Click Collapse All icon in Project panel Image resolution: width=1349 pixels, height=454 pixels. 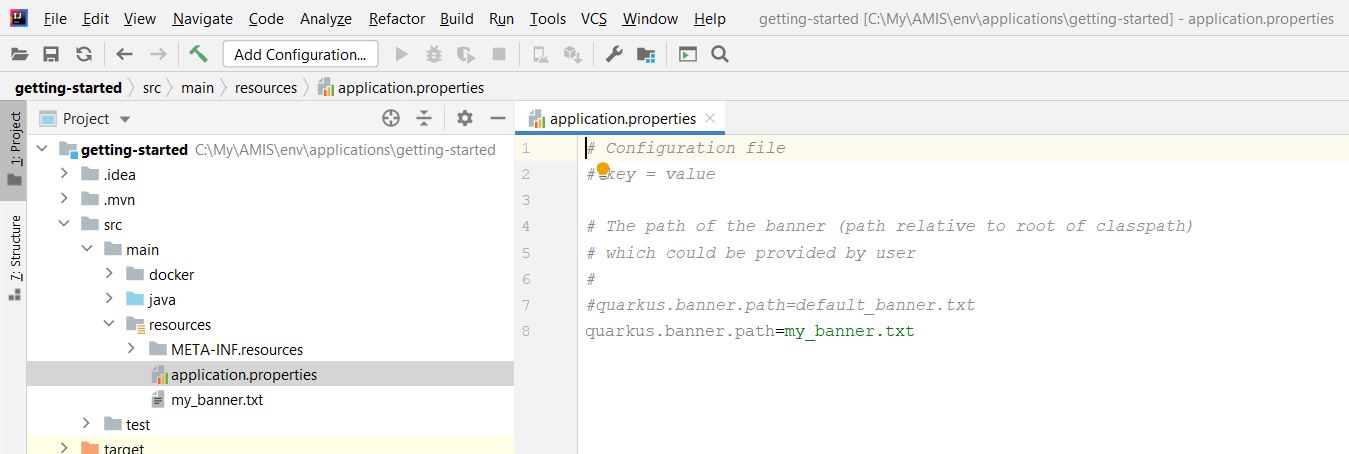pos(424,118)
